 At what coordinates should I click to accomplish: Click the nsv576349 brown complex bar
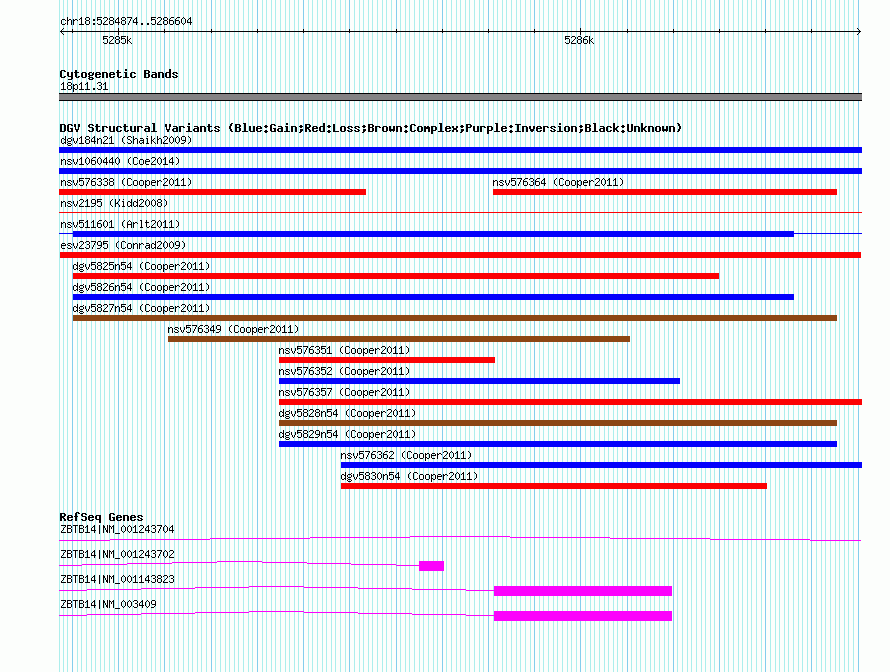coord(398,339)
